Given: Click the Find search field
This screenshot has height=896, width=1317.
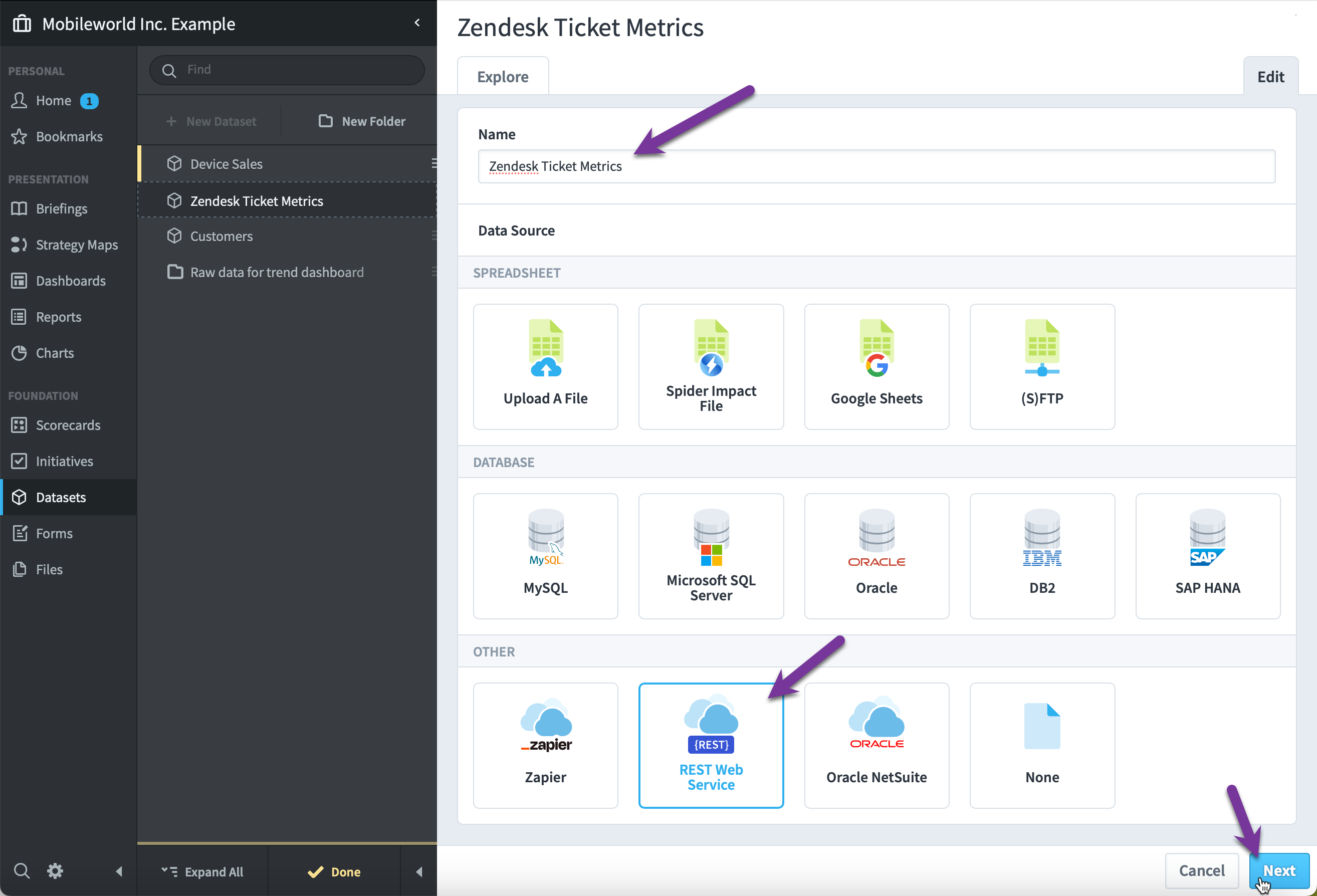Looking at the screenshot, I should [x=287, y=70].
